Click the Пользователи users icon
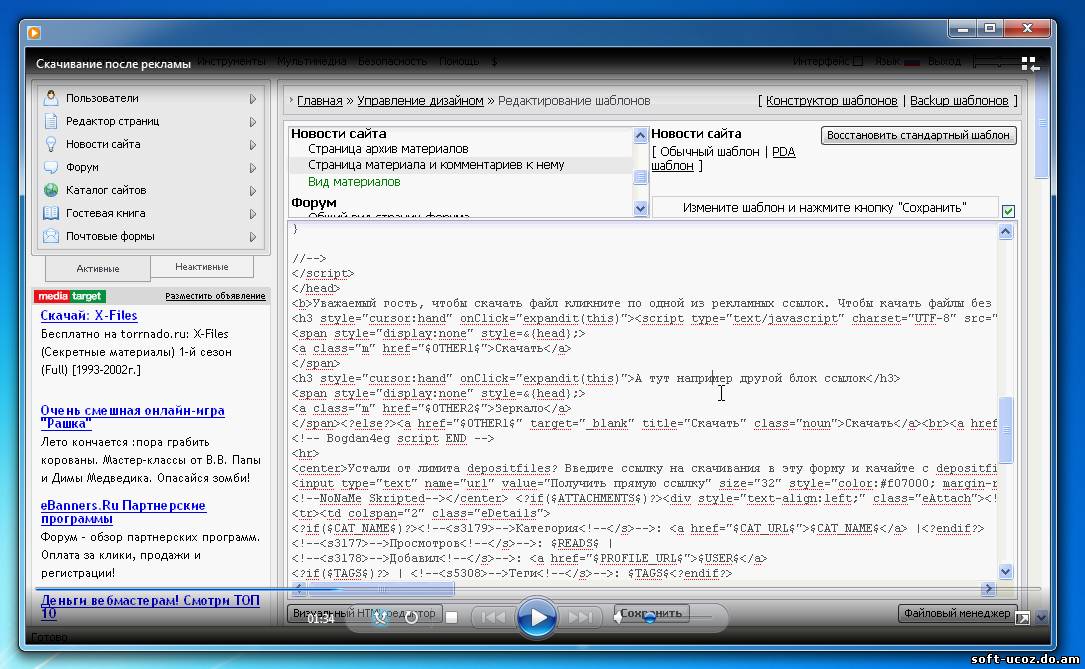Screen dimensions: 1085x669 click(51, 98)
